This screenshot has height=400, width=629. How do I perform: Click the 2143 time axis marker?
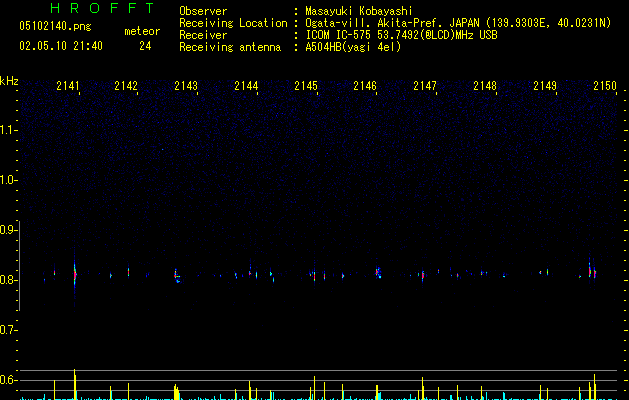(x=186, y=86)
